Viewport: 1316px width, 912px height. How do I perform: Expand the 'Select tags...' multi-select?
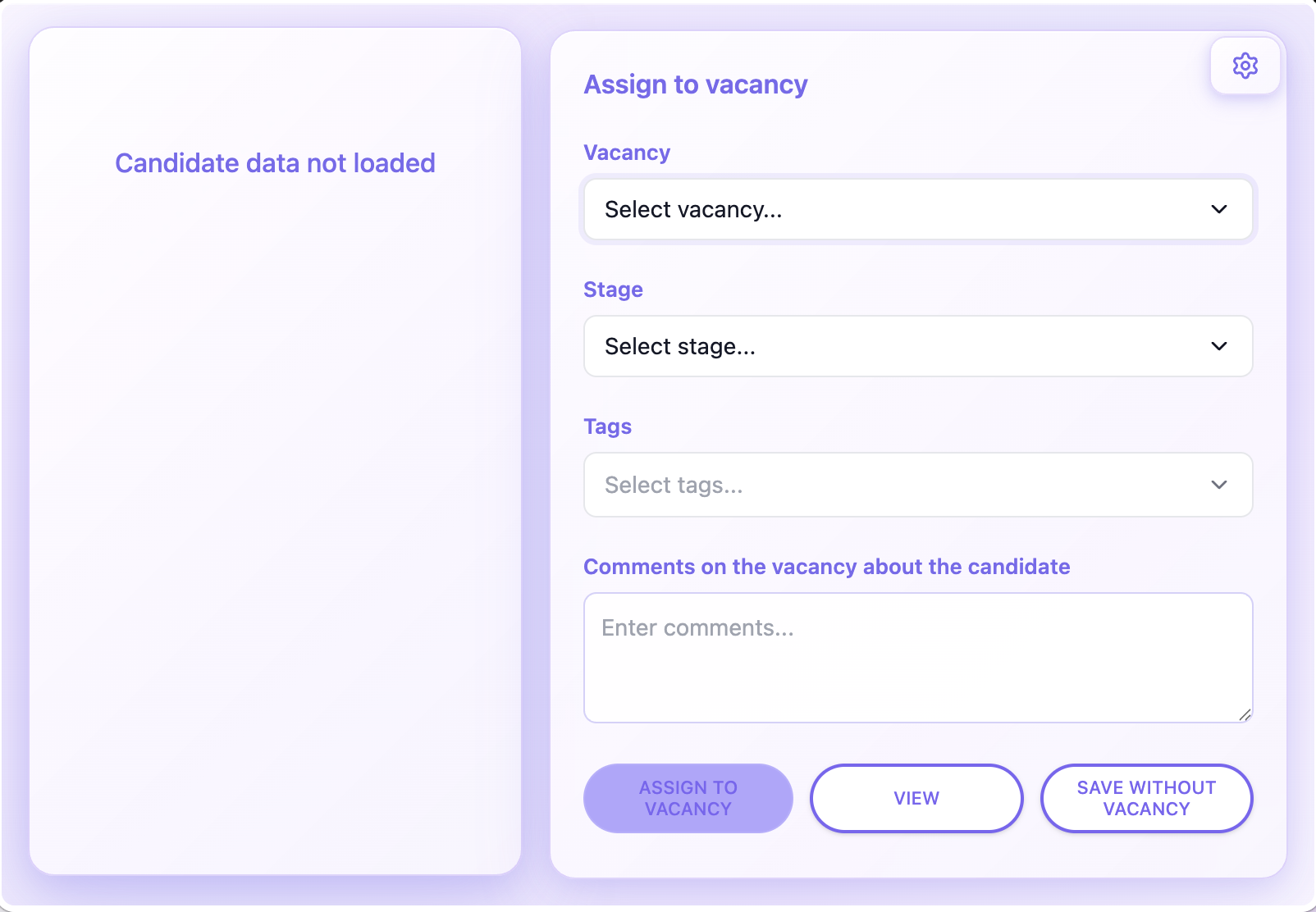pos(902,485)
